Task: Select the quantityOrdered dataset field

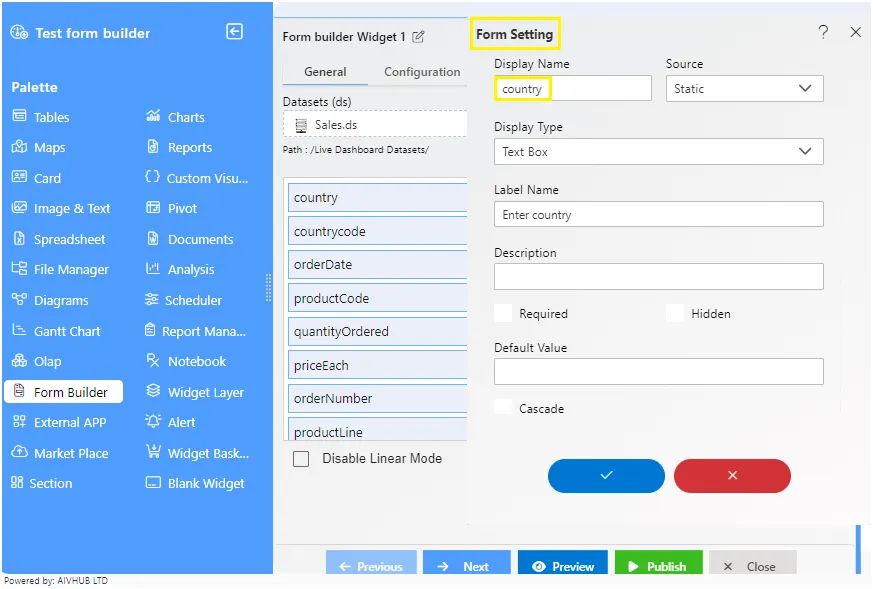Action: click(x=377, y=331)
